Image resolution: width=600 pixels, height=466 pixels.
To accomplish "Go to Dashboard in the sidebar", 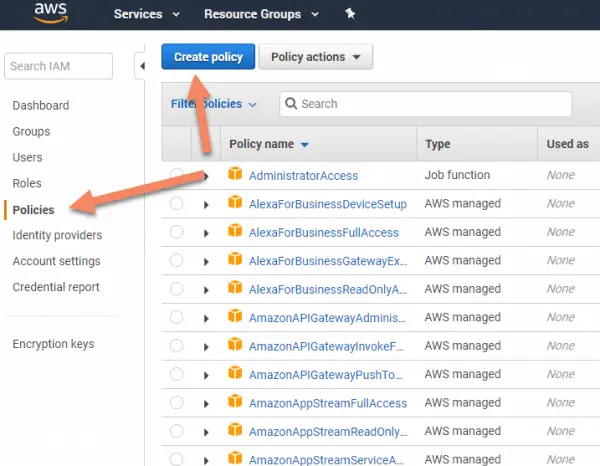I will pos(41,105).
